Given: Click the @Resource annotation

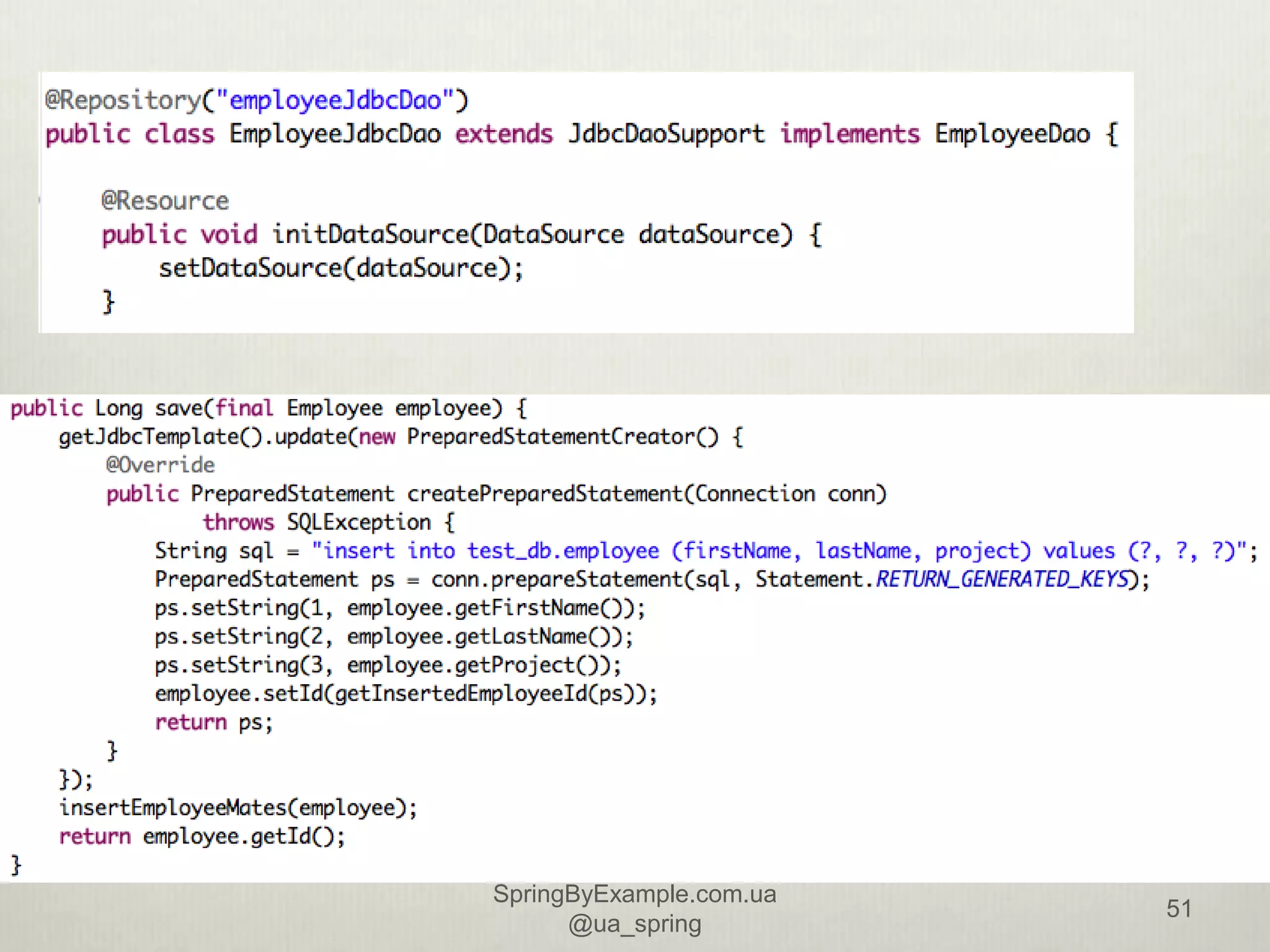Looking at the screenshot, I should (165, 201).
